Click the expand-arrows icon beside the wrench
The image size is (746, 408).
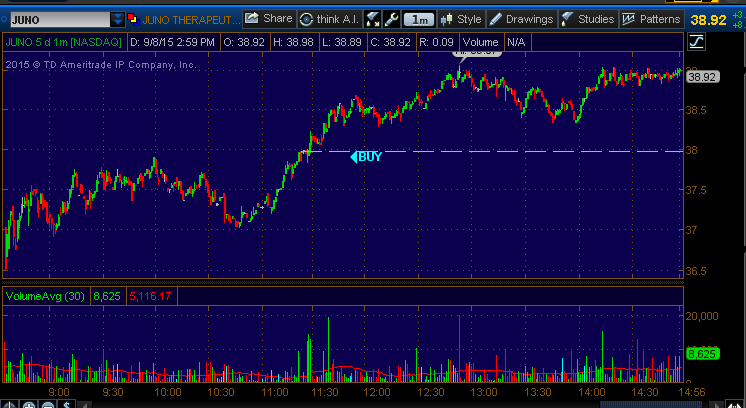pos(373,18)
